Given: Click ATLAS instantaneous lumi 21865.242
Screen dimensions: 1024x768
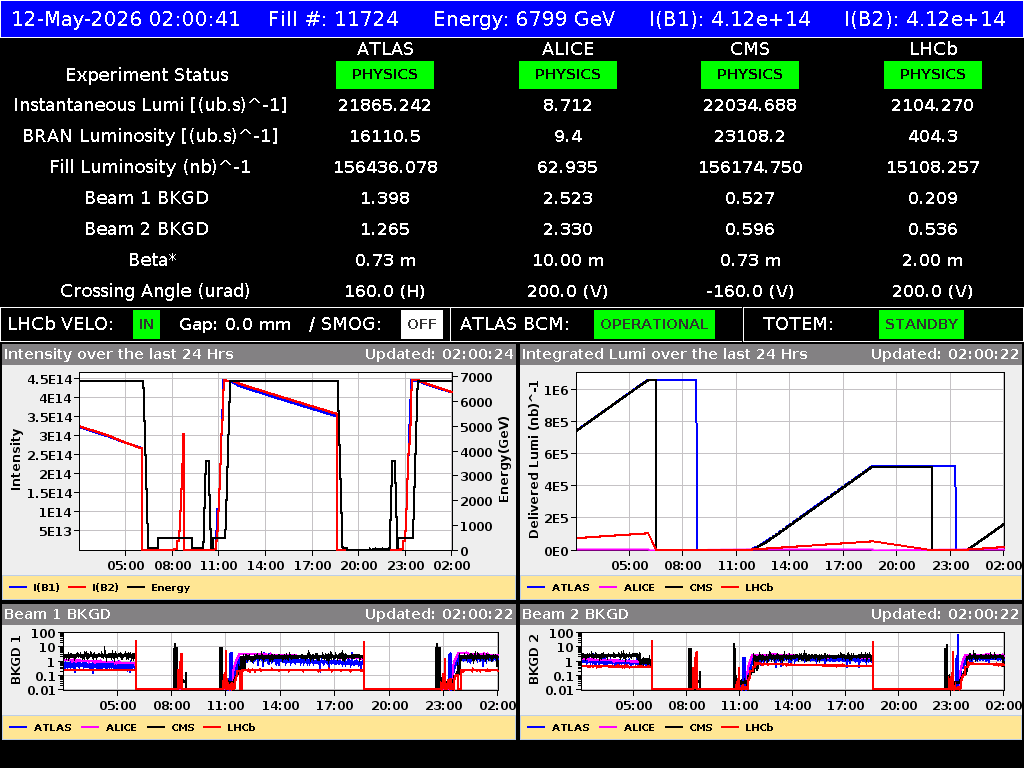Looking at the screenshot, I should [385, 105].
